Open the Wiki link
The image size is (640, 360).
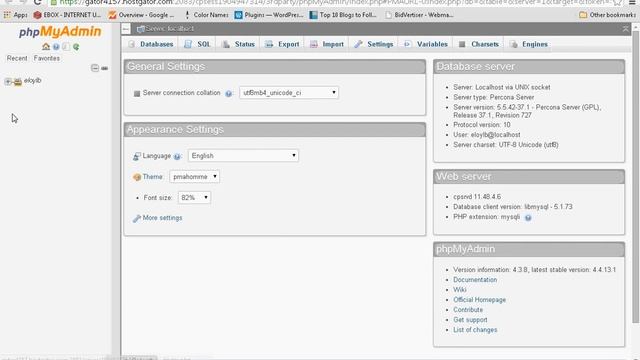[460, 290]
